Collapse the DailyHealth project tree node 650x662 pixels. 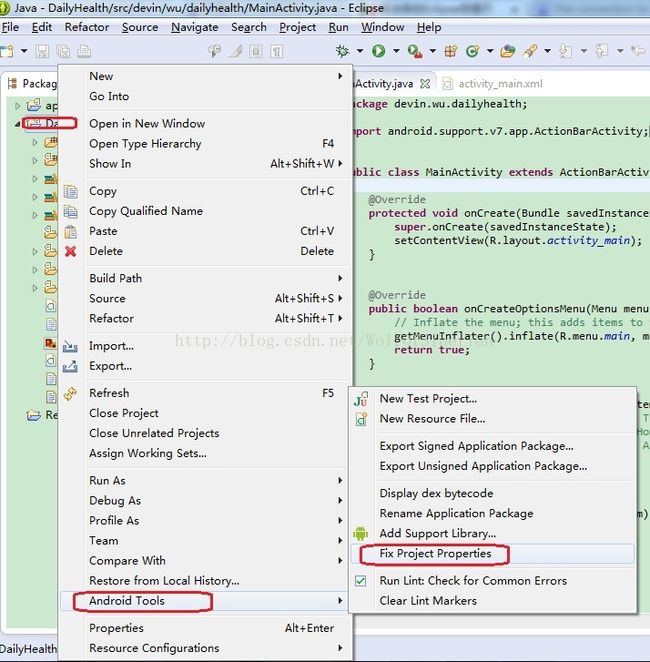pos(17,124)
